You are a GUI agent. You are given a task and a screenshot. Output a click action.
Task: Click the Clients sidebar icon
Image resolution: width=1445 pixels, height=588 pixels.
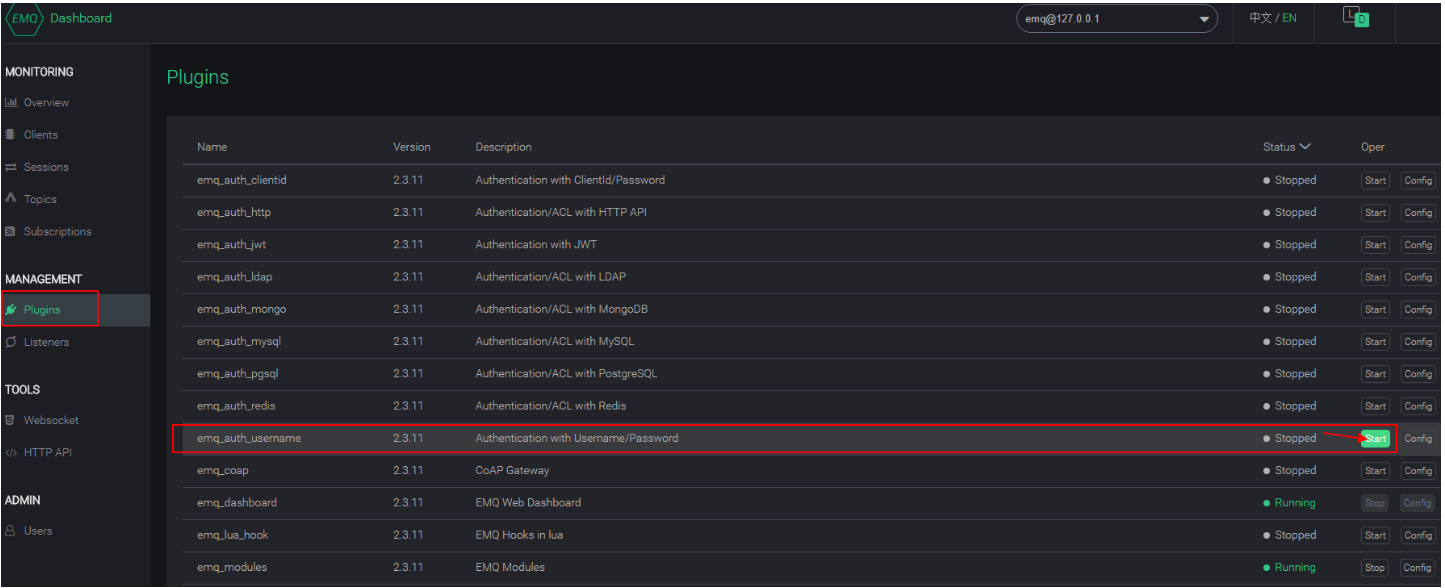click(x=11, y=135)
